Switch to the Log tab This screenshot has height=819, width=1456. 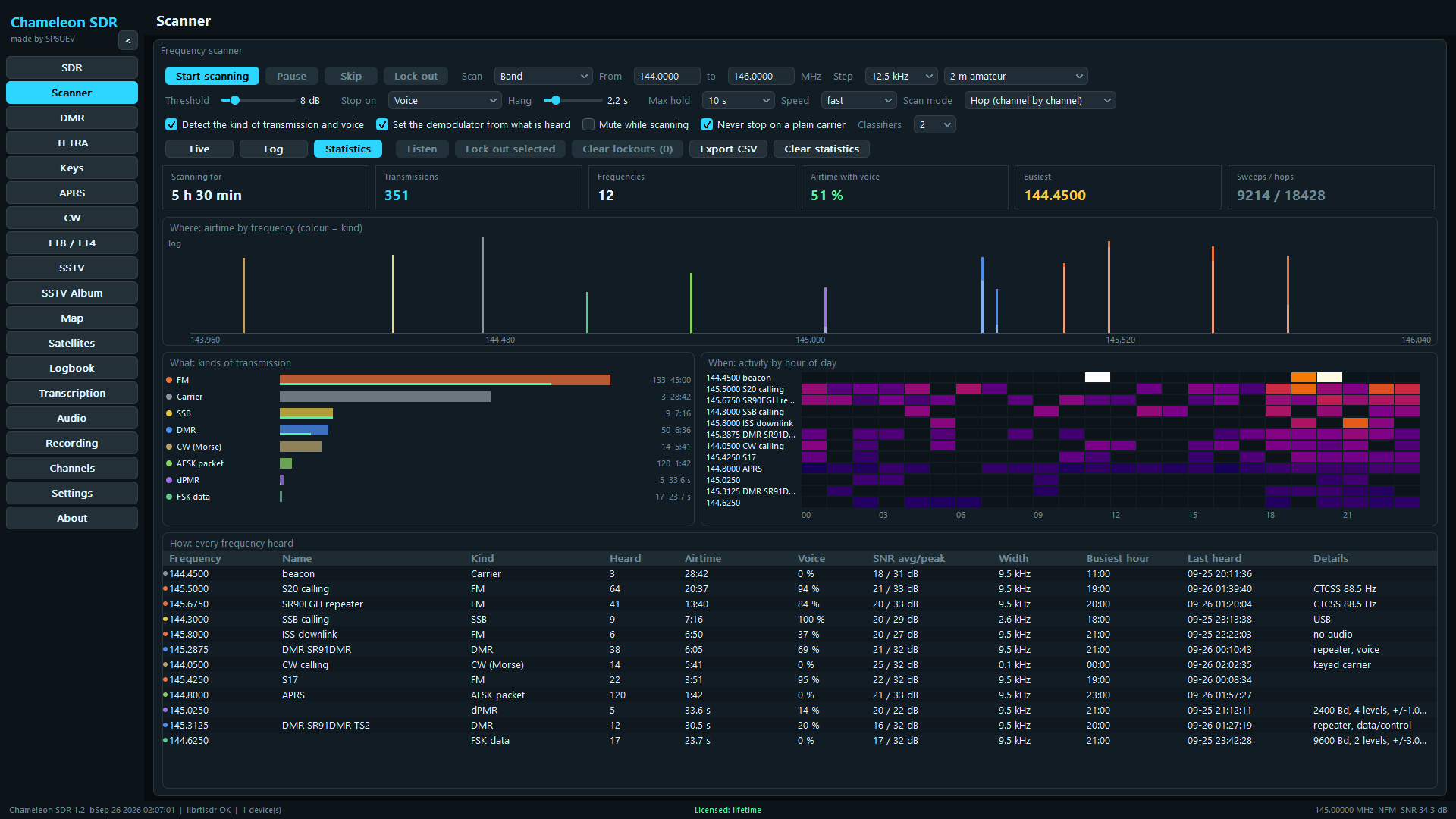point(273,149)
